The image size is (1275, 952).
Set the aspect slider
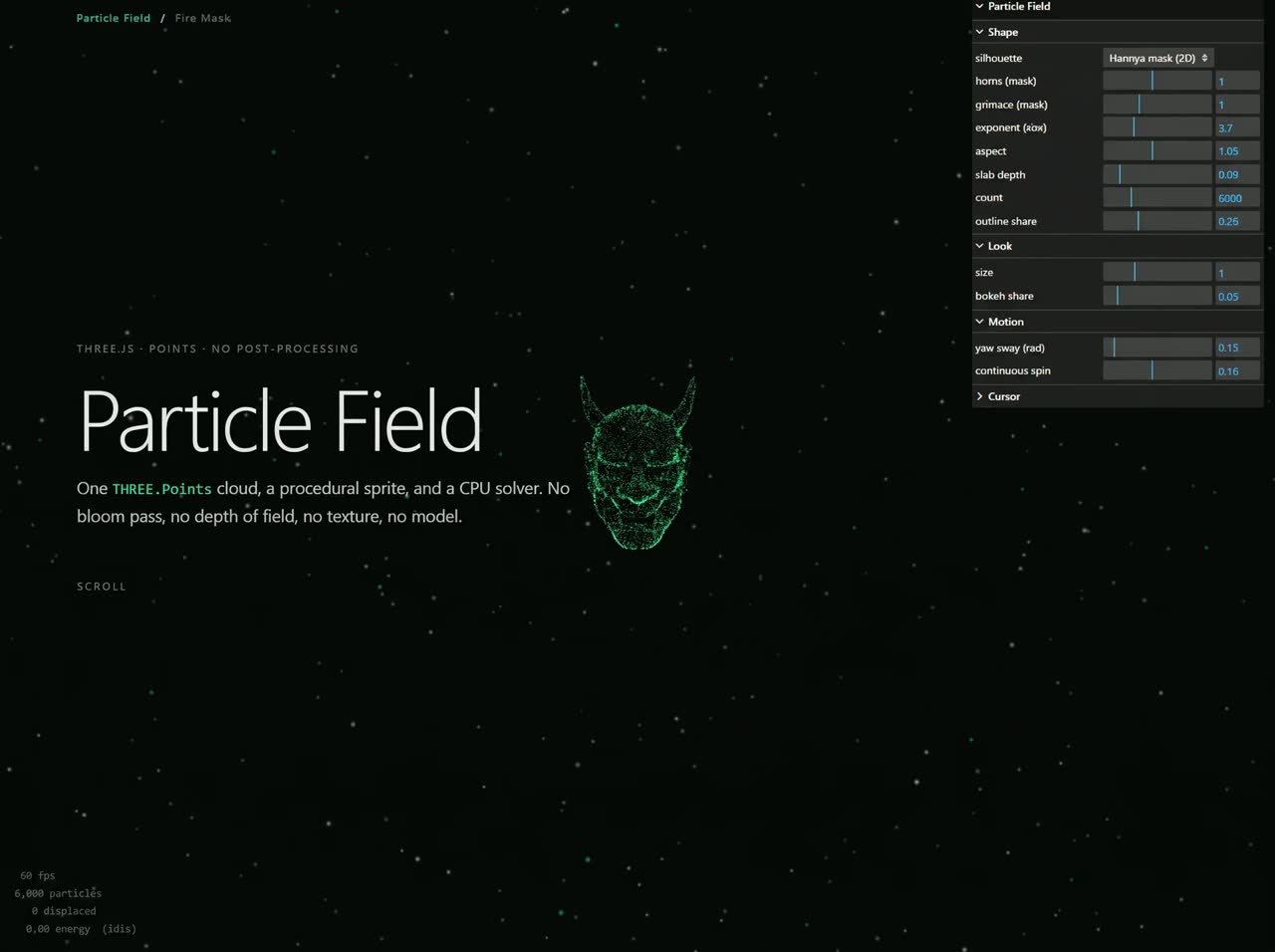1156,151
